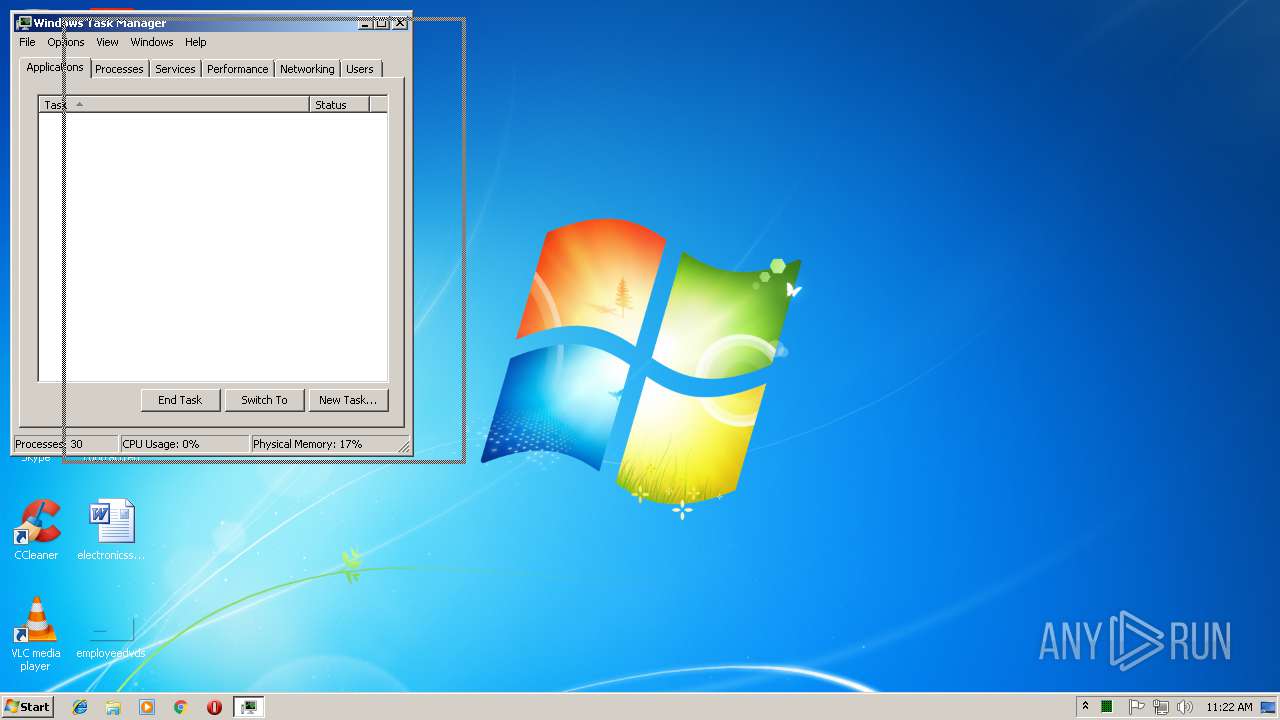
Task: Open Windows Explorer folder in taskbar
Action: [x=113, y=707]
